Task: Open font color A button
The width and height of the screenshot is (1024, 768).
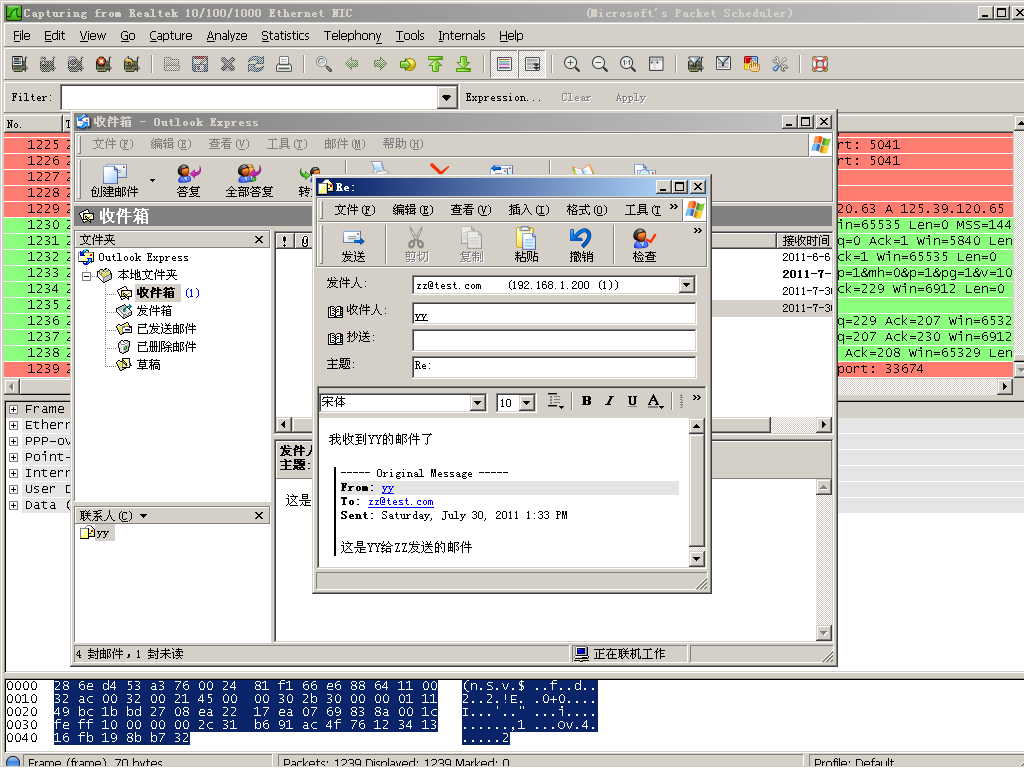Action: (x=655, y=401)
